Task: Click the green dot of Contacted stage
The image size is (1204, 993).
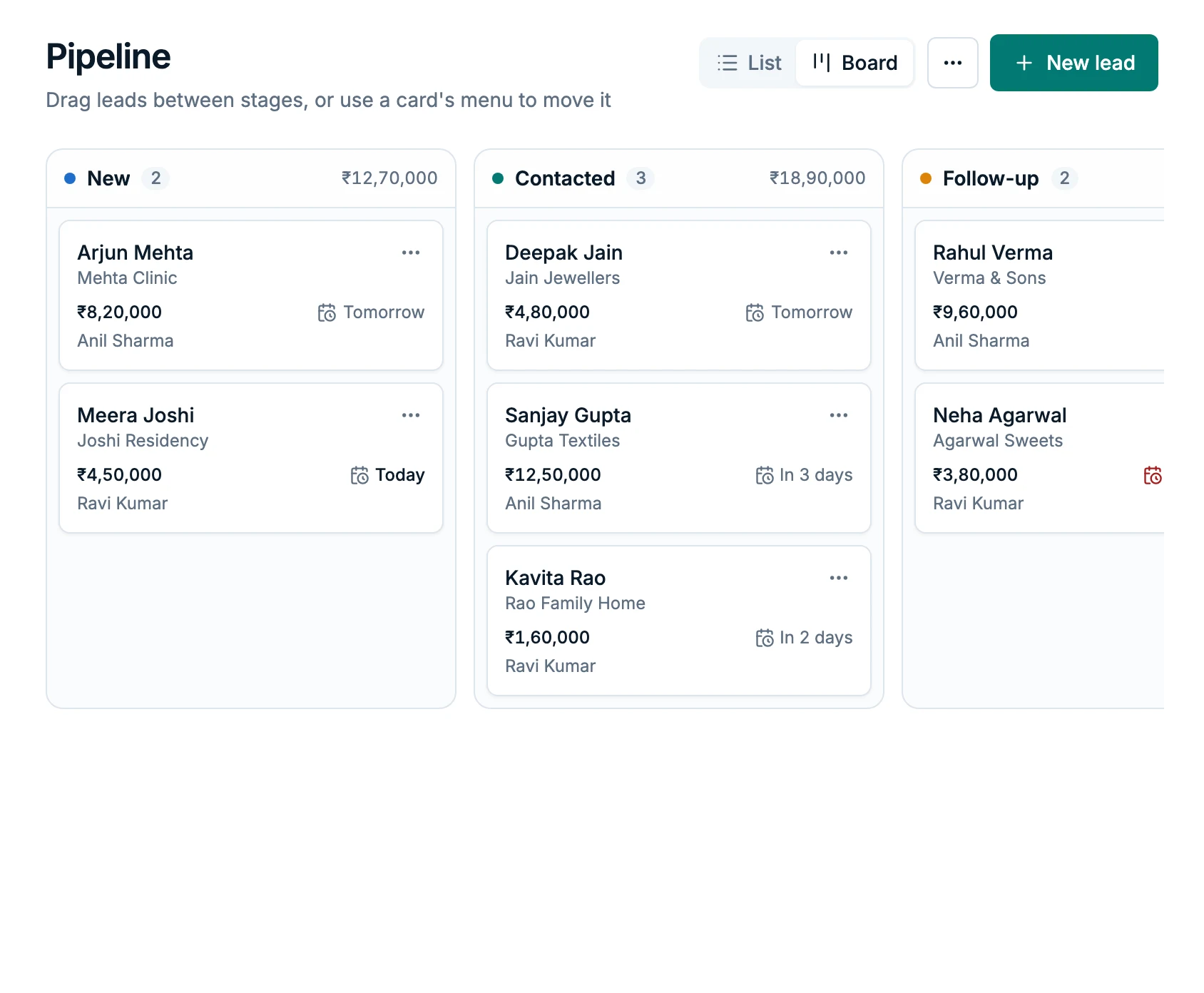Action: (498, 178)
